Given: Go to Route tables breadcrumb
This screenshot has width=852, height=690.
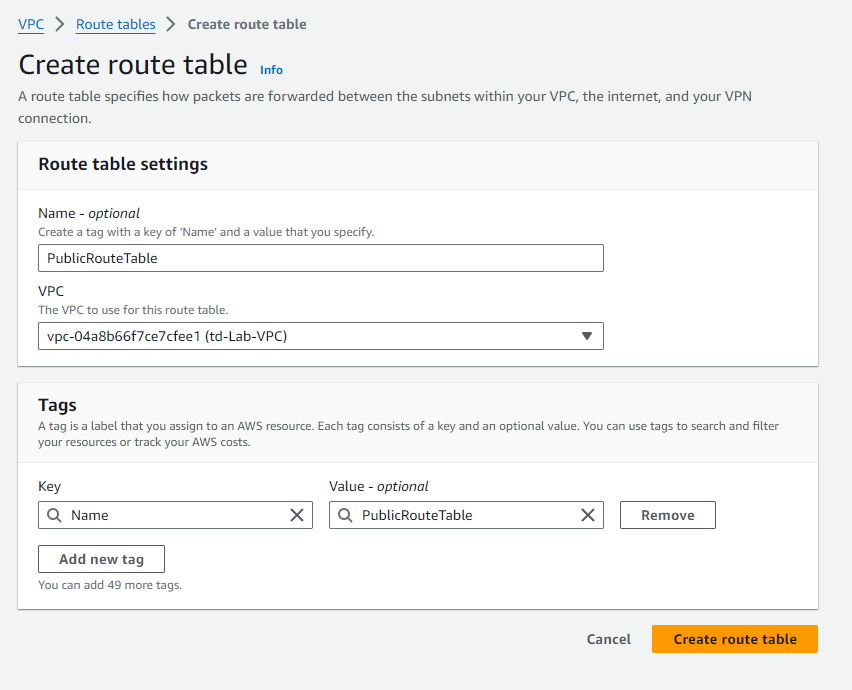Looking at the screenshot, I should coord(115,24).
